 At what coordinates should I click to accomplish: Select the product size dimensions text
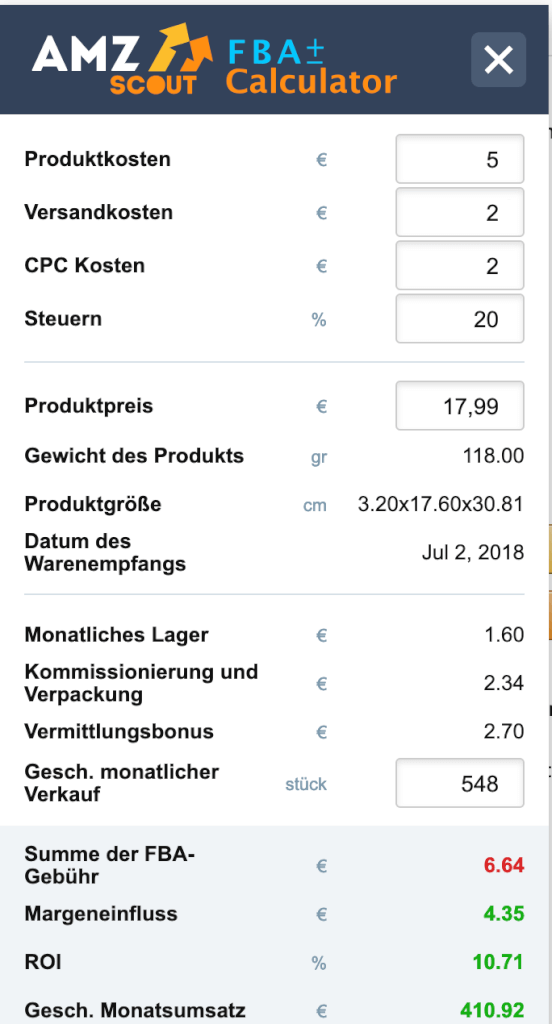click(x=441, y=504)
